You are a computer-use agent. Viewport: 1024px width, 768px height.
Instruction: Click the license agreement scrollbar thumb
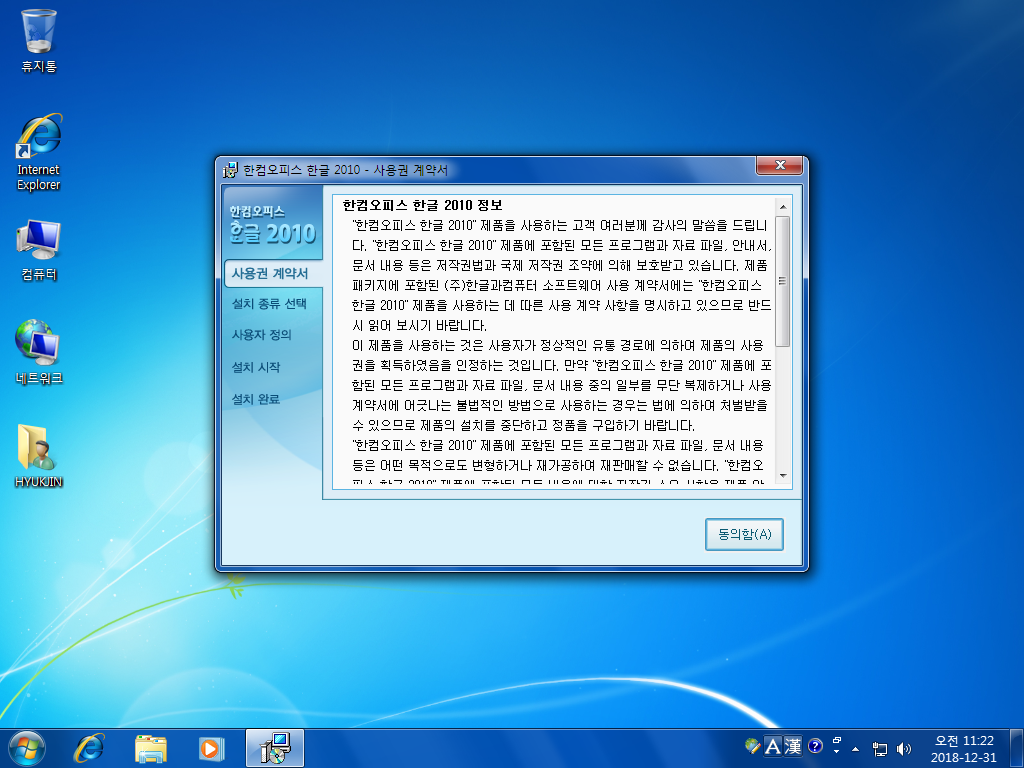click(x=782, y=281)
